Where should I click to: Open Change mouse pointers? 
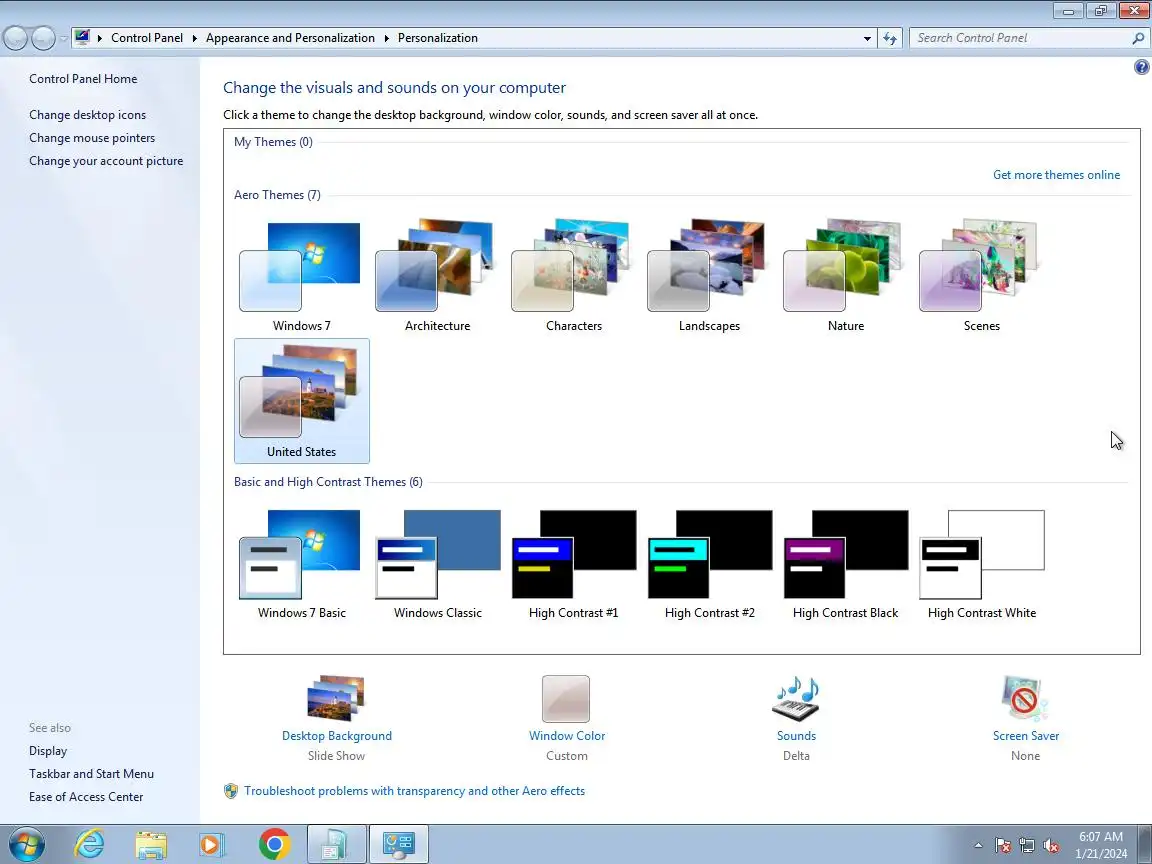[x=92, y=137]
